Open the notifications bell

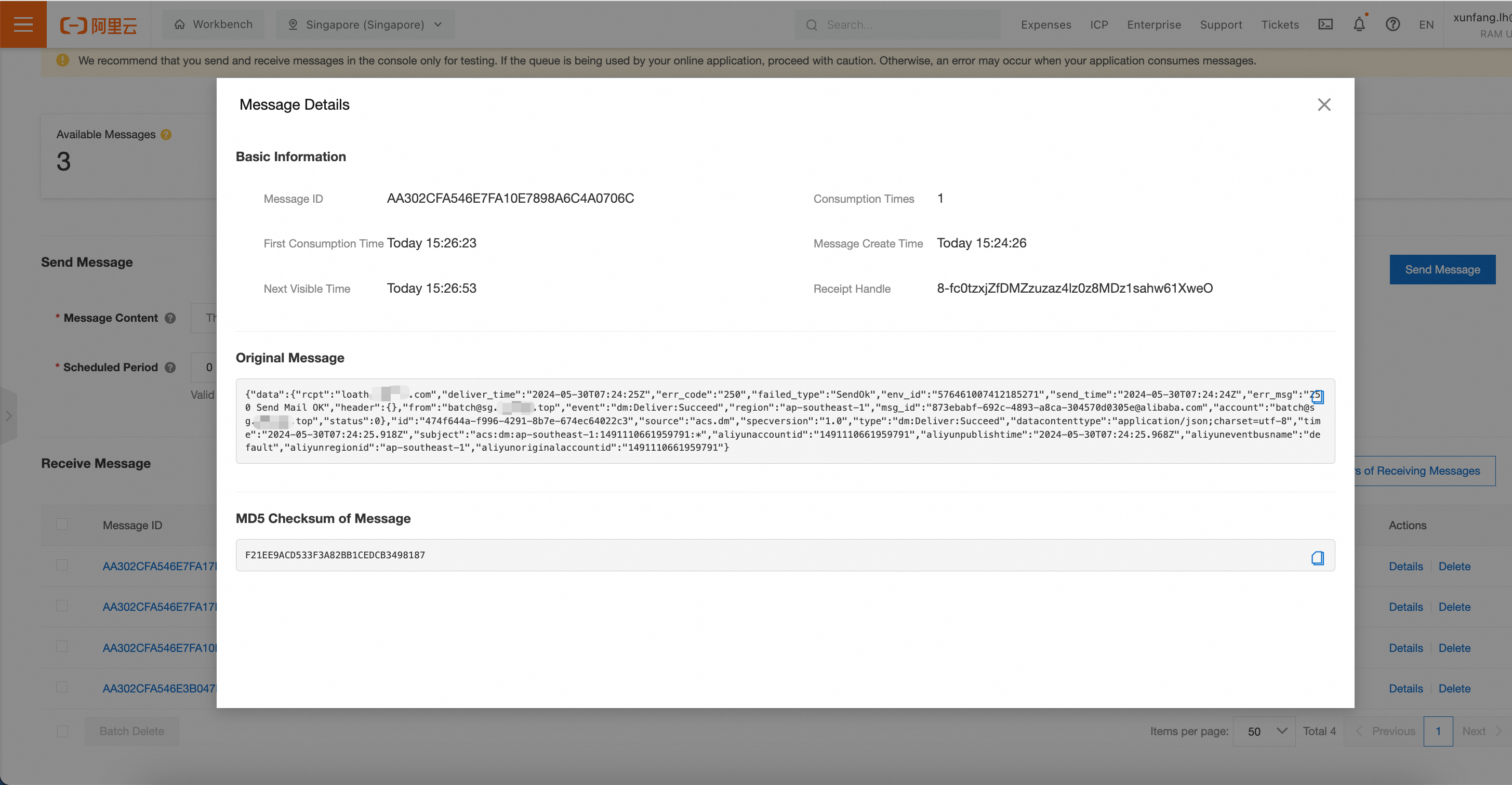click(x=1359, y=24)
